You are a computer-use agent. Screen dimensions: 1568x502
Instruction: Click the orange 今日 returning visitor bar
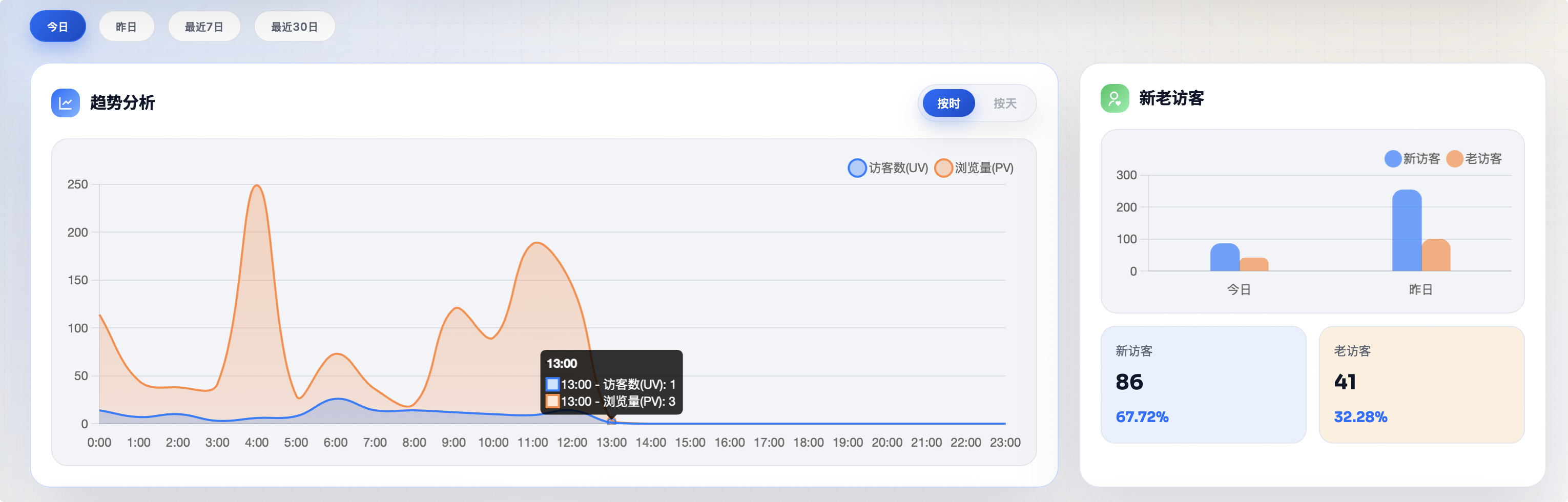1253,265
